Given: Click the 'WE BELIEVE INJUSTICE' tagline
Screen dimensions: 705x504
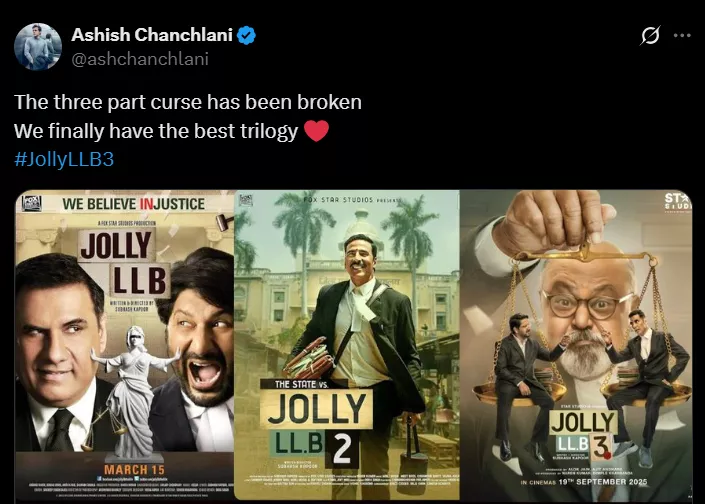Looking at the screenshot, I should (134, 204).
